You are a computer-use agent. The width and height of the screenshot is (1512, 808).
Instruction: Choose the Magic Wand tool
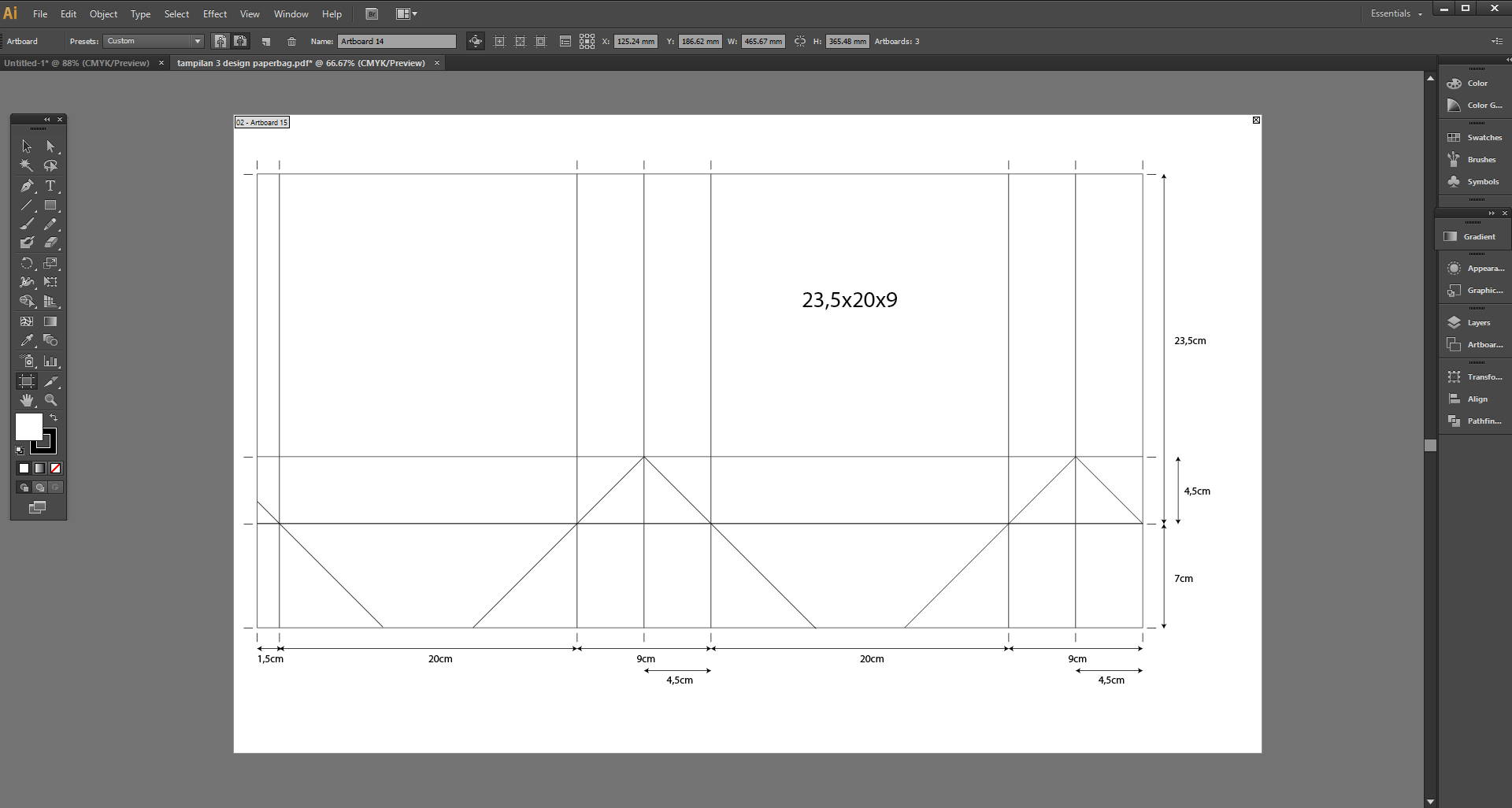click(27, 165)
